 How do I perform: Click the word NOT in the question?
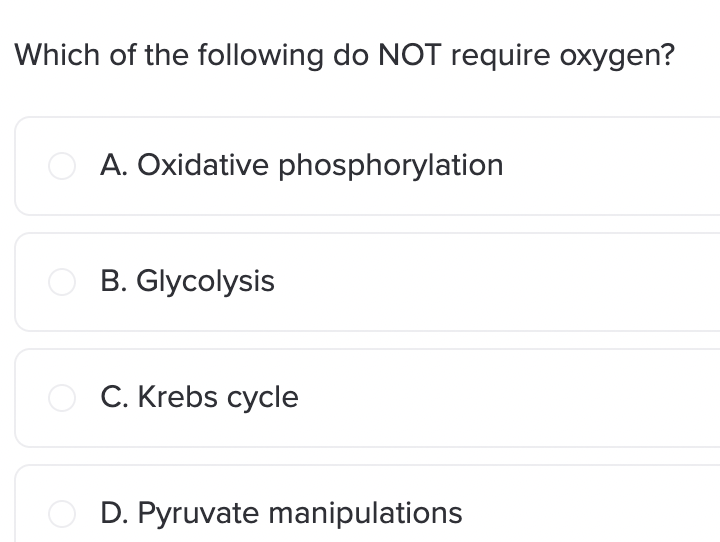pyautogui.click(x=410, y=55)
